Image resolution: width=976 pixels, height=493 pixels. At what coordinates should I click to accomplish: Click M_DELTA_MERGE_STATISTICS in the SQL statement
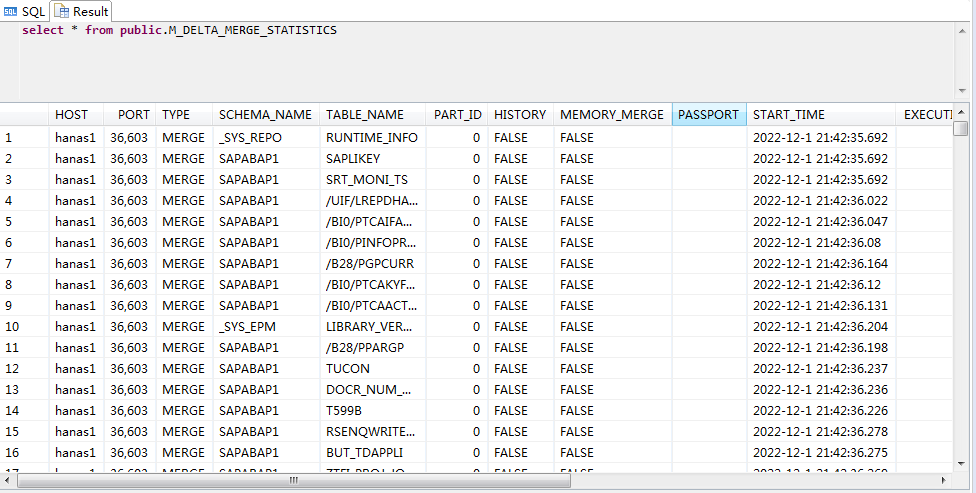253,30
